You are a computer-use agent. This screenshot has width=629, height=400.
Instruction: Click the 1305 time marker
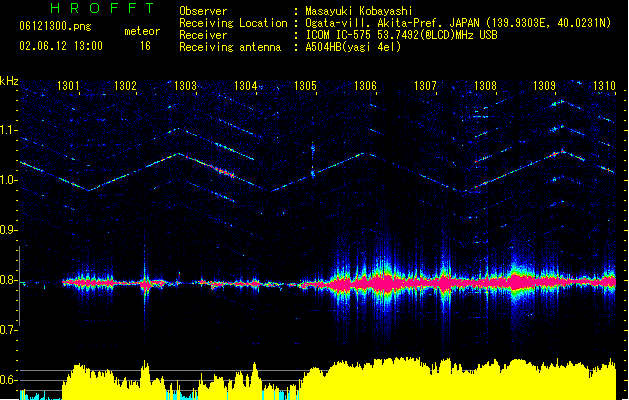click(x=305, y=86)
